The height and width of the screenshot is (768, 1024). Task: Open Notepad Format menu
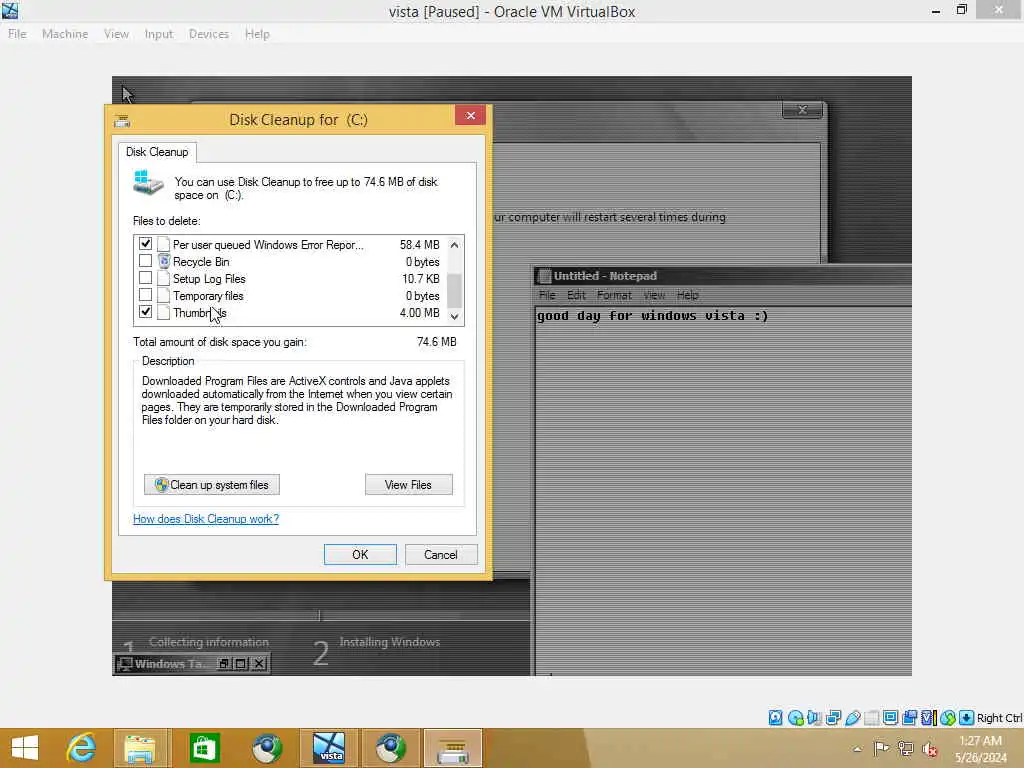[x=614, y=295]
